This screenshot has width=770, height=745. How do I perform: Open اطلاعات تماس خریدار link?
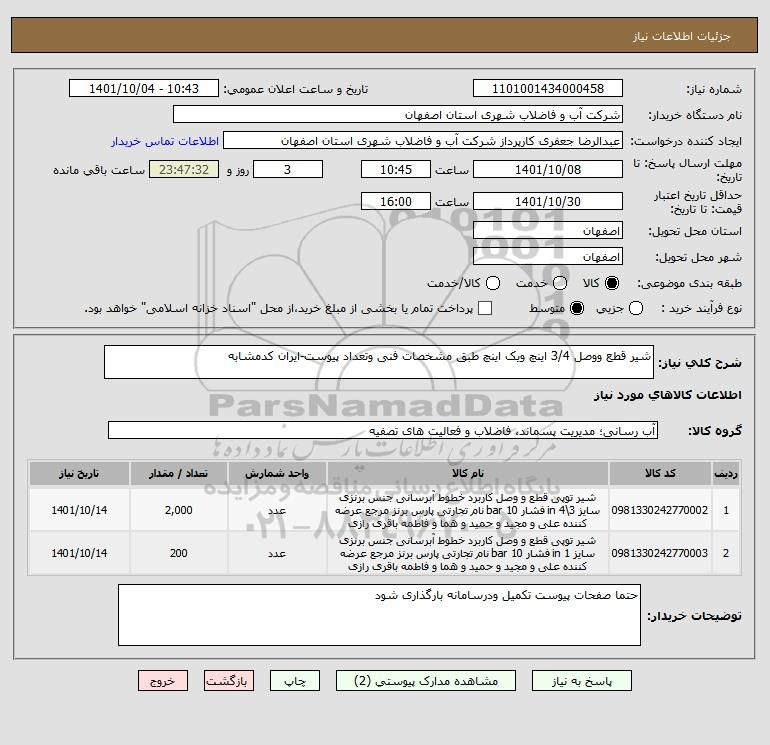tap(165, 141)
